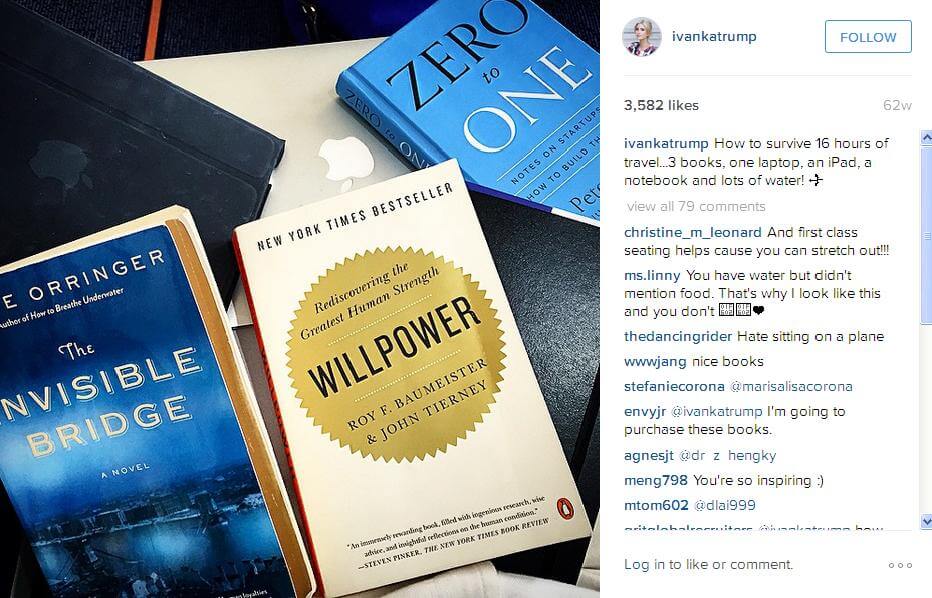The height and width of the screenshot is (598, 932).
Task: Open thedancingrider's profile
Action: 678,336
